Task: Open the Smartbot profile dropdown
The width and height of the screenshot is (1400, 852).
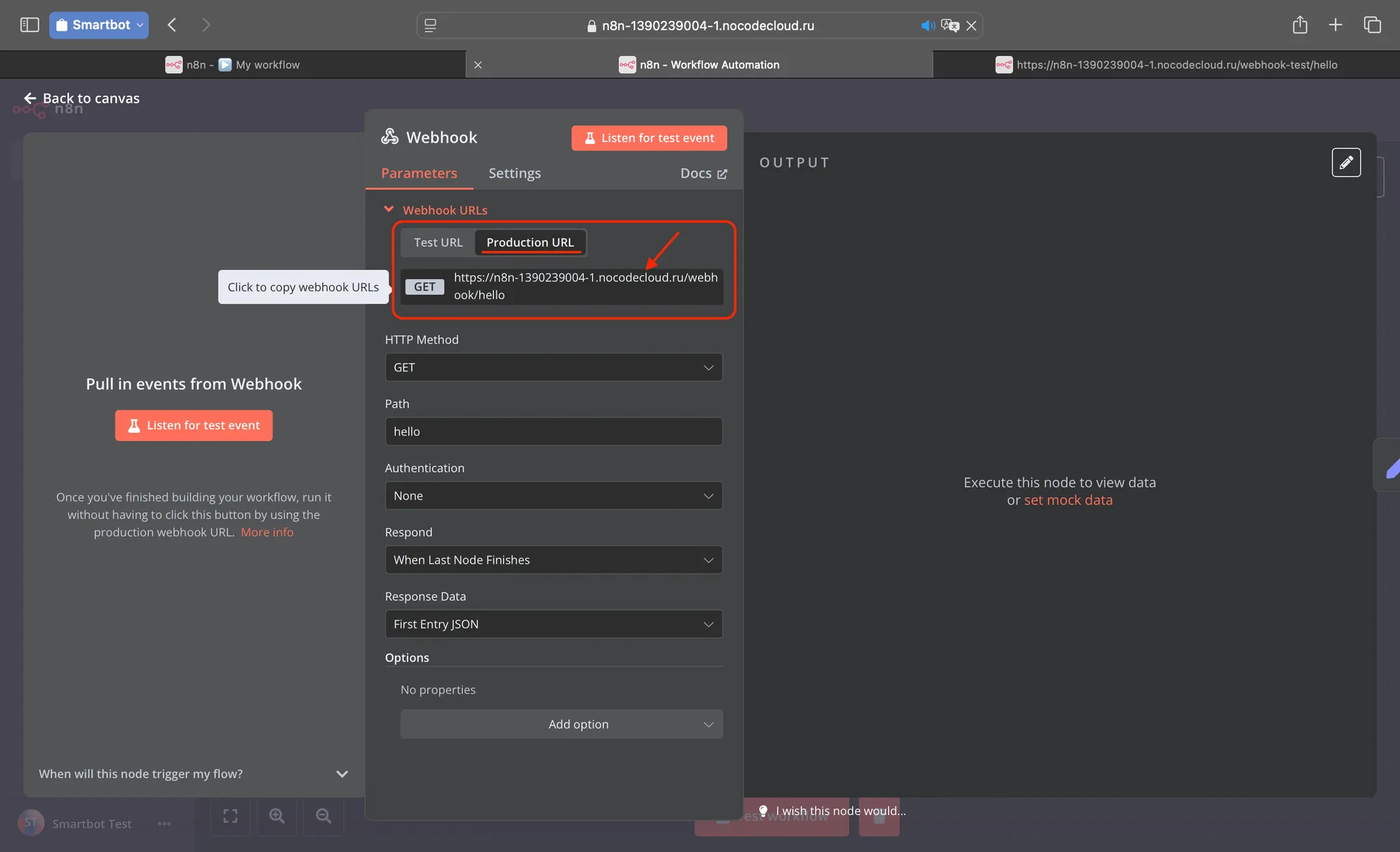Action: point(99,25)
